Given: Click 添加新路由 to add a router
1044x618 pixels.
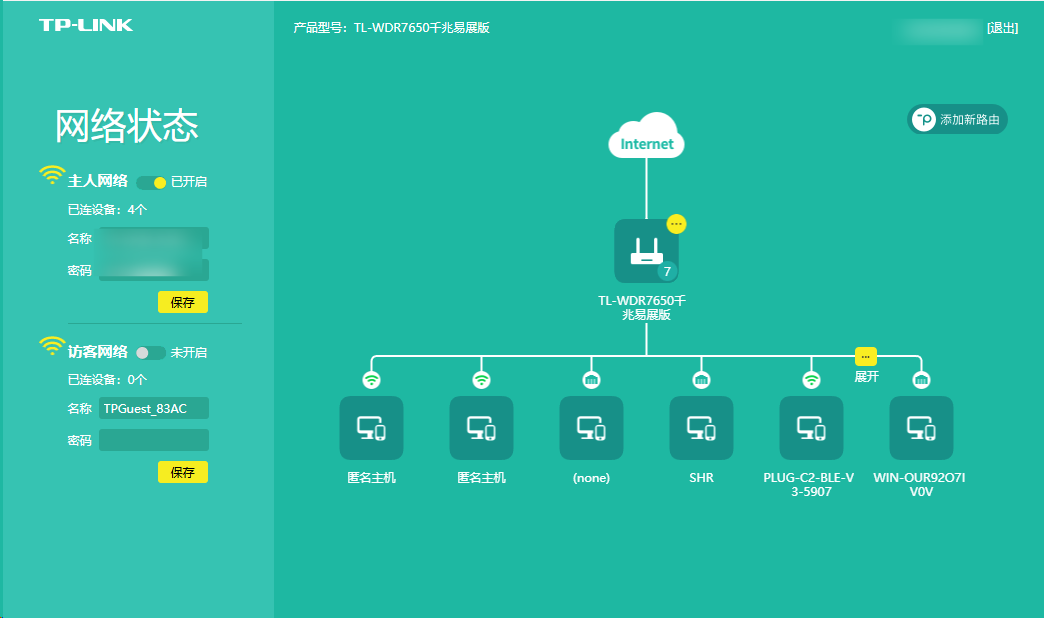Looking at the screenshot, I should click(957, 119).
